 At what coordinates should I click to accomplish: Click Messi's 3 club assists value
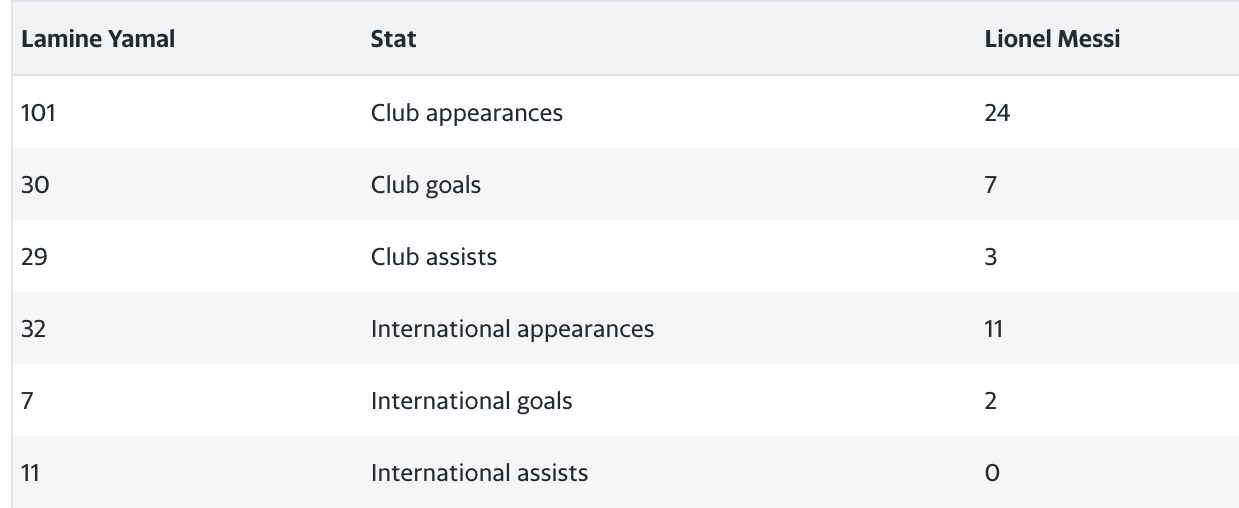click(991, 257)
